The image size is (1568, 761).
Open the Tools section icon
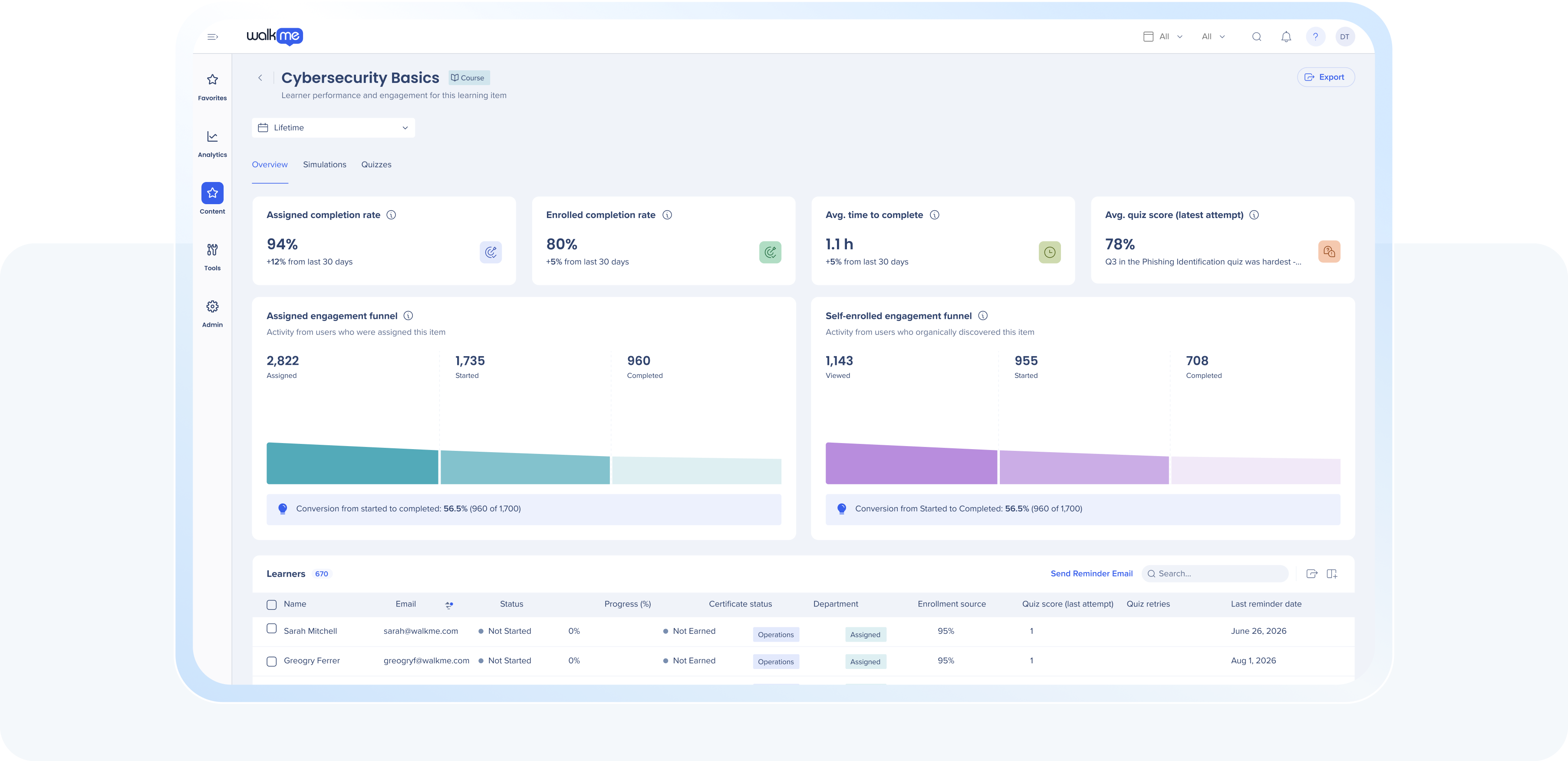[x=212, y=250]
